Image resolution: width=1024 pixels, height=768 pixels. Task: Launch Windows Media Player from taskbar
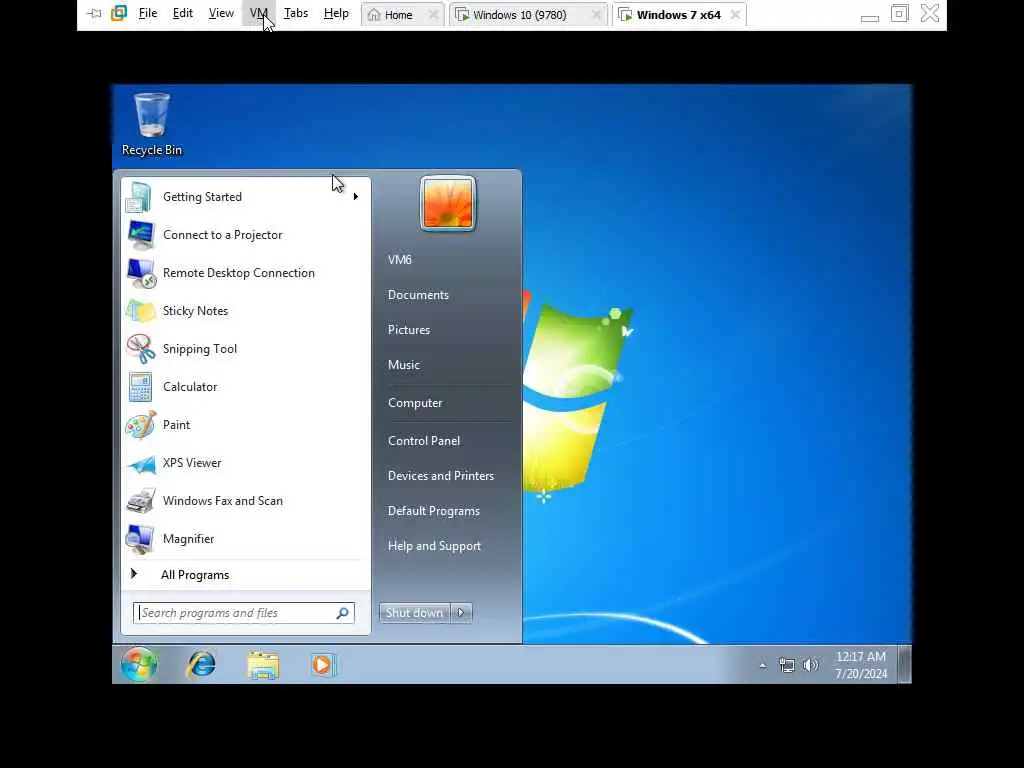click(323, 665)
